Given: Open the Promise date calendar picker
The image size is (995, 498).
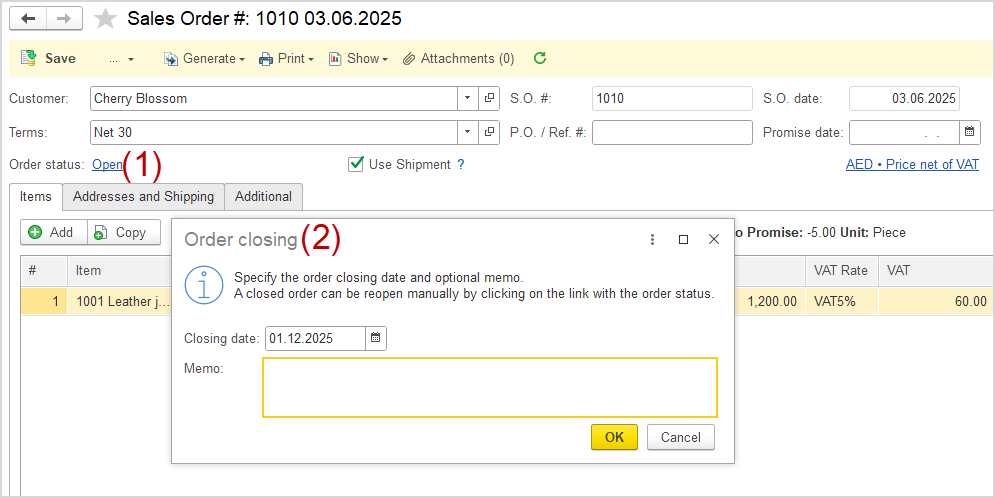Looking at the screenshot, I should 970,132.
